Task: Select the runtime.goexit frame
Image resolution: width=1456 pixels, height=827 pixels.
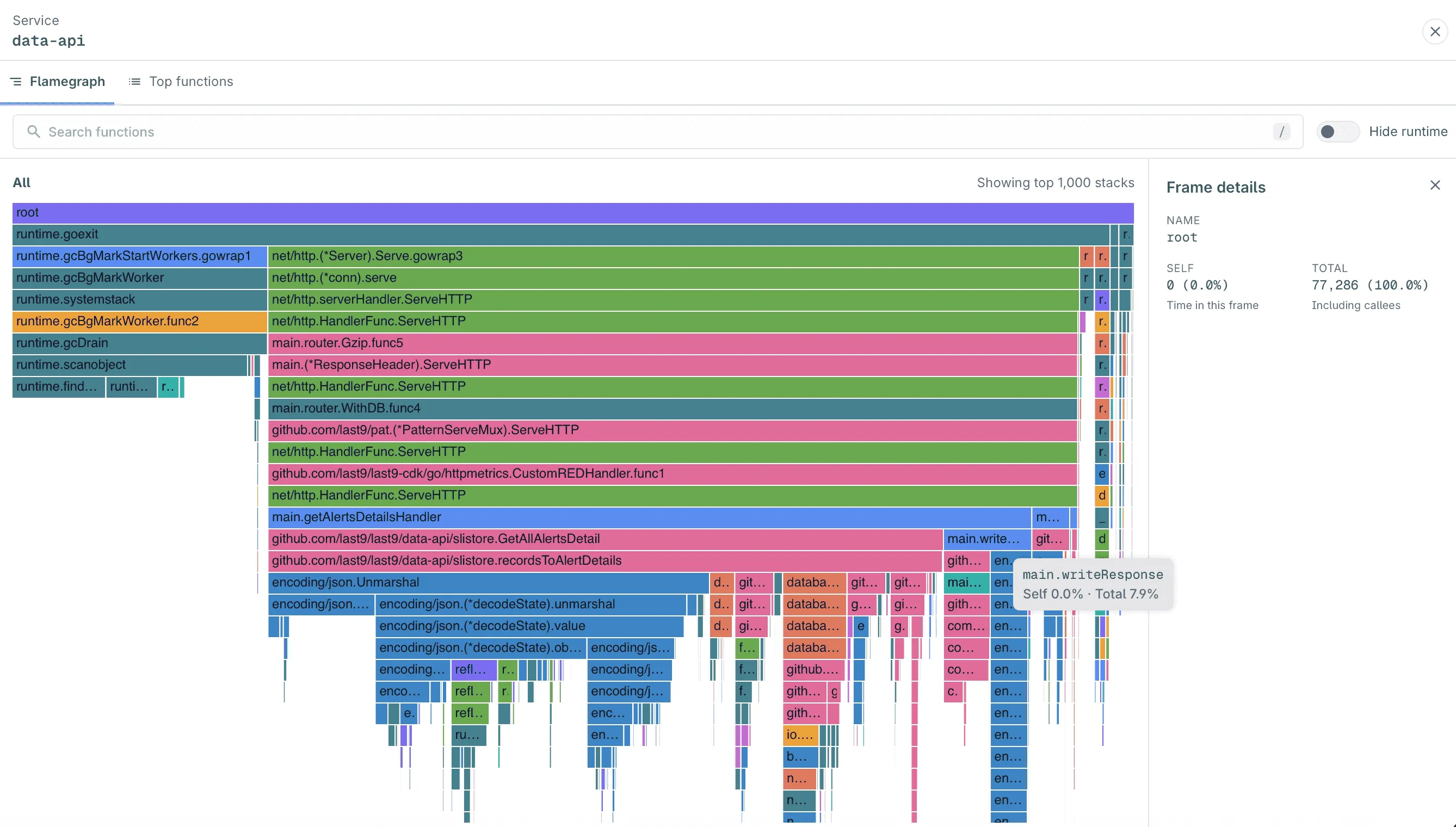Action: point(560,234)
